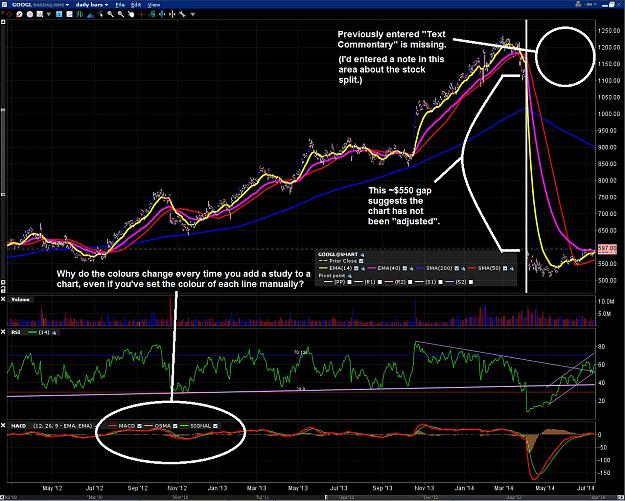The image size is (625, 501).
Task: Click the orange crosshair cursor icon
Action: pos(141,14)
